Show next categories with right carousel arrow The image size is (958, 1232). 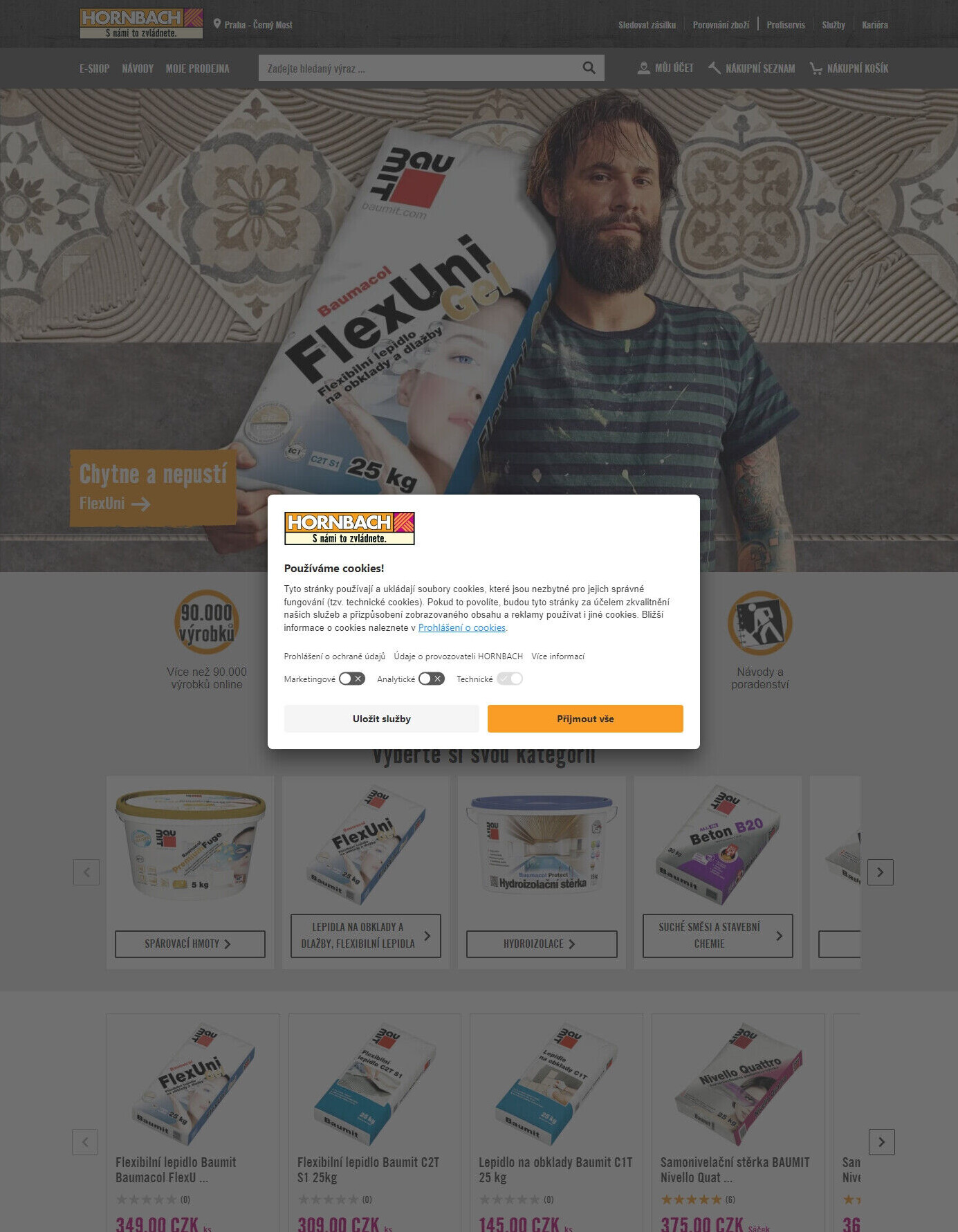tap(880, 872)
